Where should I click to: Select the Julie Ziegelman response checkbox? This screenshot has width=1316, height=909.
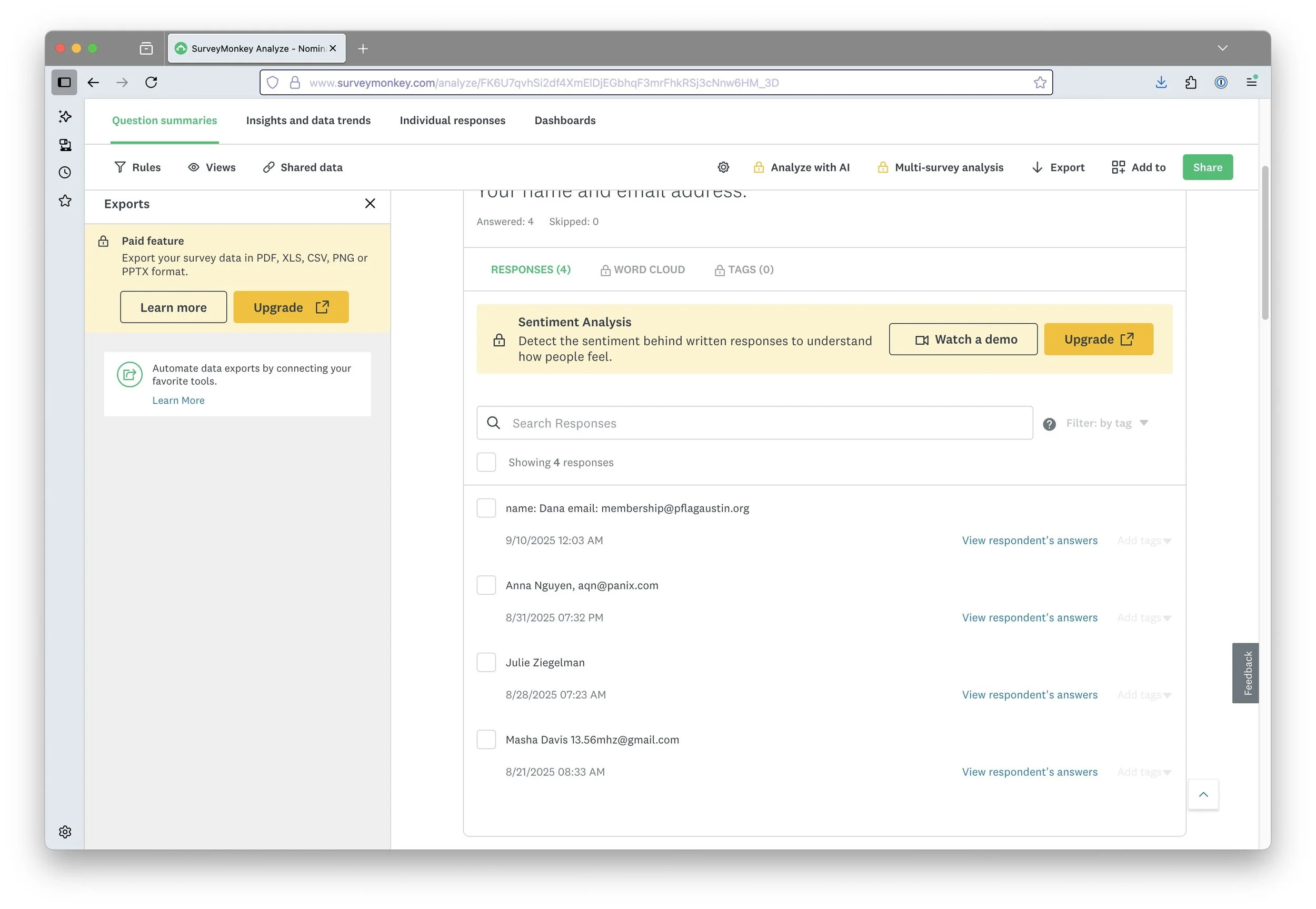[x=486, y=663]
